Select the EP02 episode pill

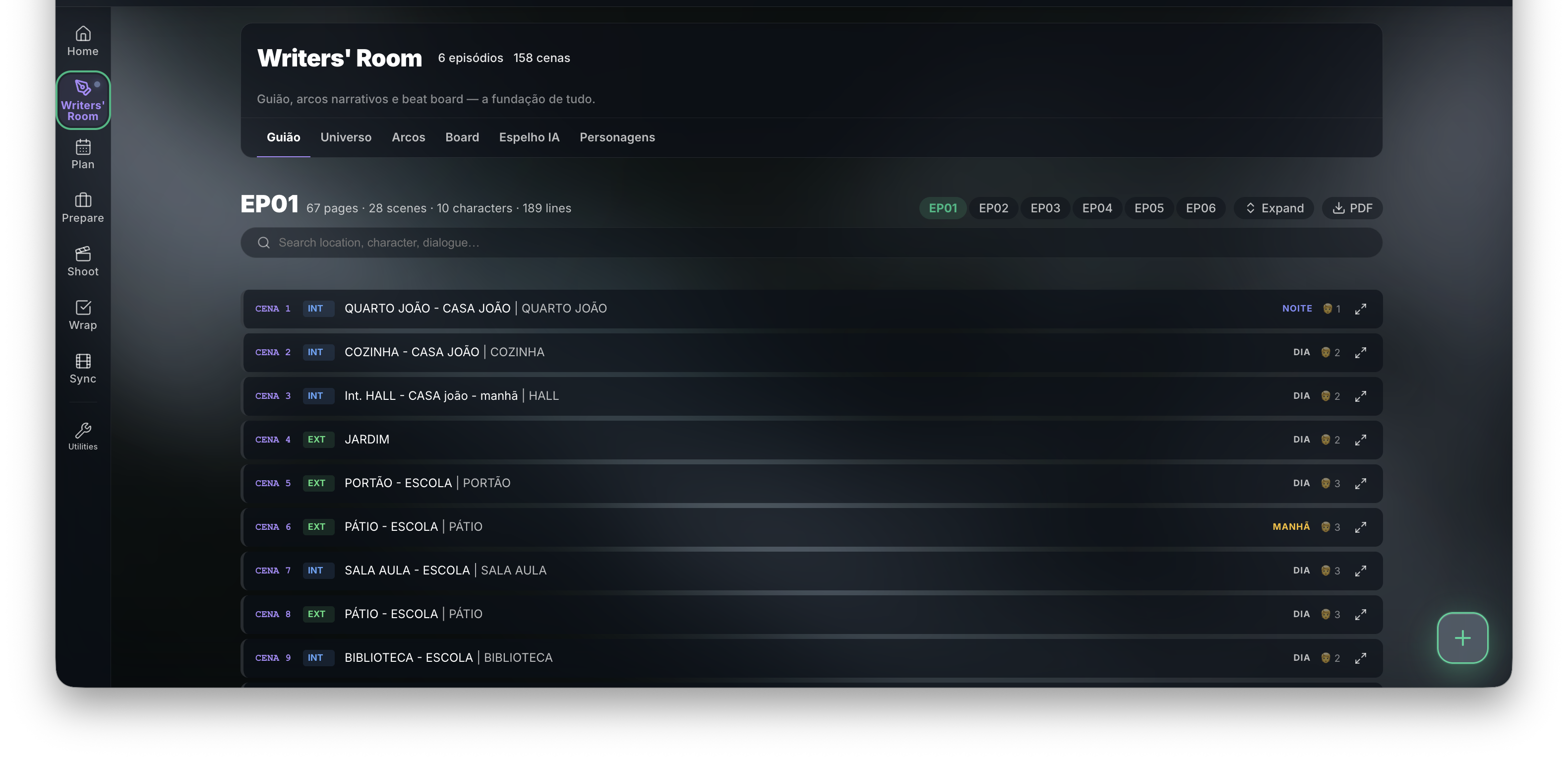[x=993, y=208]
